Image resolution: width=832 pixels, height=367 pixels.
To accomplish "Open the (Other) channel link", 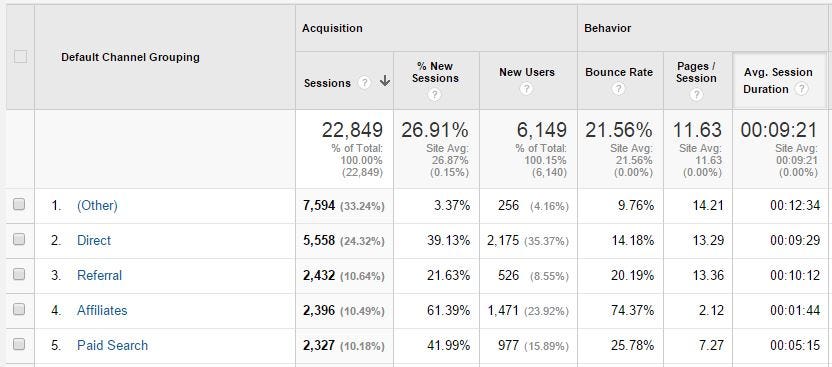I will 97,205.
